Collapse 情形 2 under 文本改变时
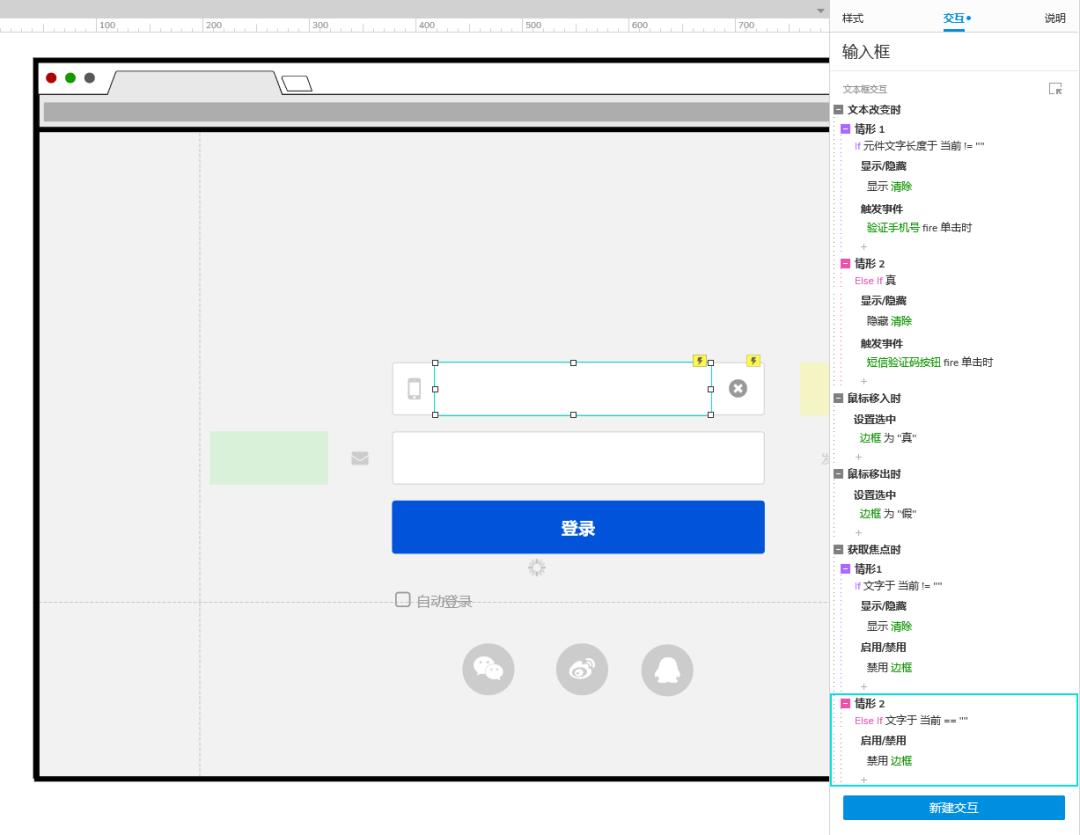 click(x=845, y=263)
